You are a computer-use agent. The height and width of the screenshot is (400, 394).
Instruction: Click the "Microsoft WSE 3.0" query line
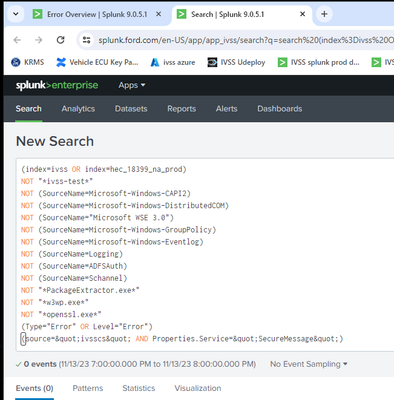coord(97,218)
